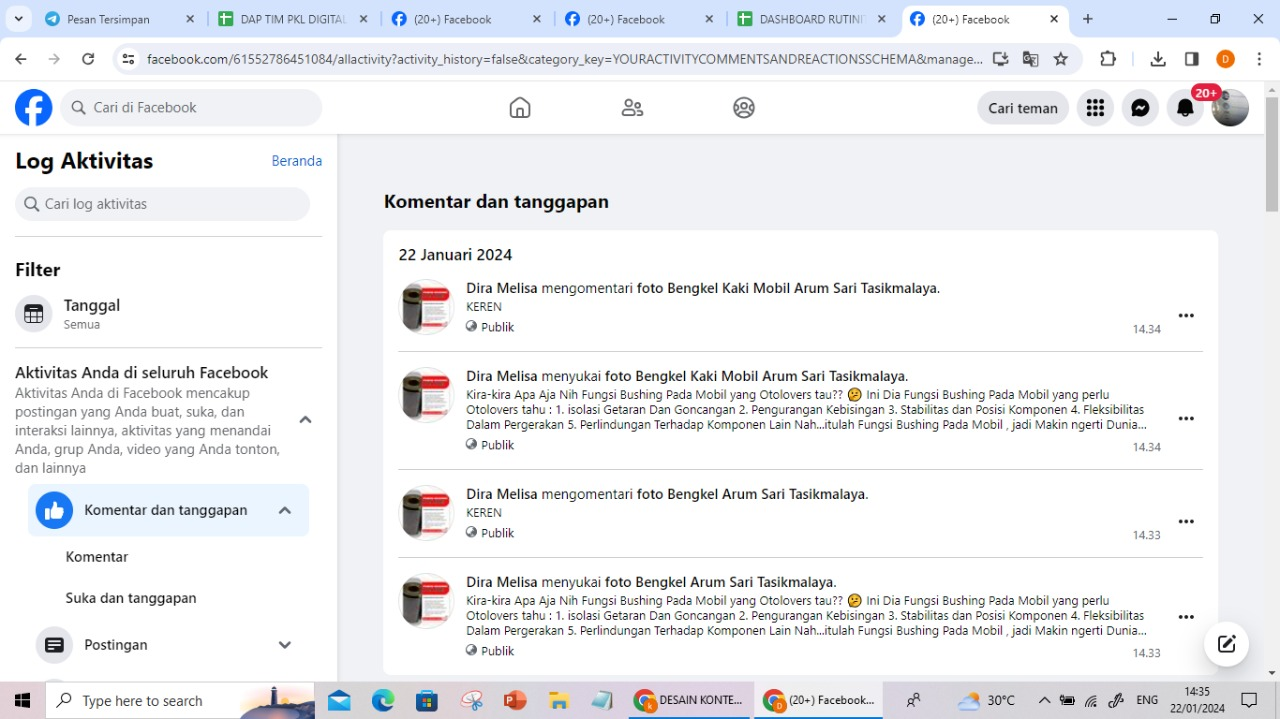Open the DESAIN KONTE Chrome taskbar window
The height and width of the screenshot is (719, 1280).
click(x=690, y=700)
